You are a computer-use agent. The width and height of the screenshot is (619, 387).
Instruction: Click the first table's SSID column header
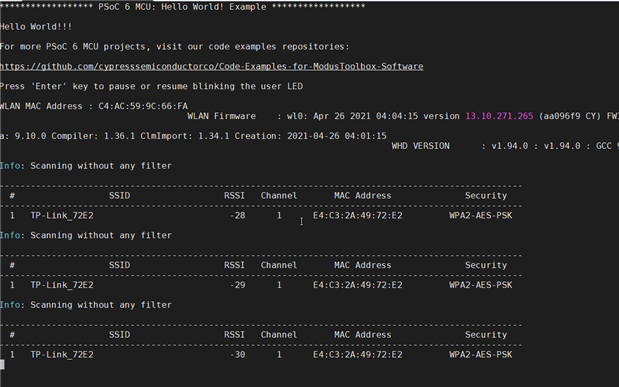click(x=119, y=196)
